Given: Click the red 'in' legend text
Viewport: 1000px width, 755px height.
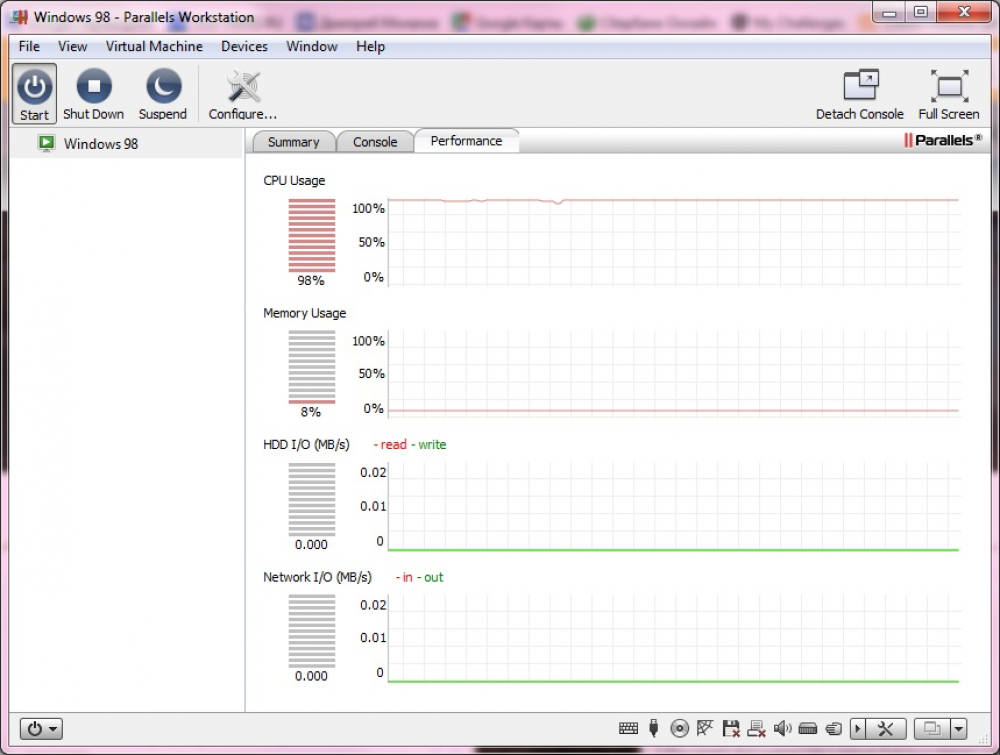Looking at the screenshot, I should click(x=408, y=577).
